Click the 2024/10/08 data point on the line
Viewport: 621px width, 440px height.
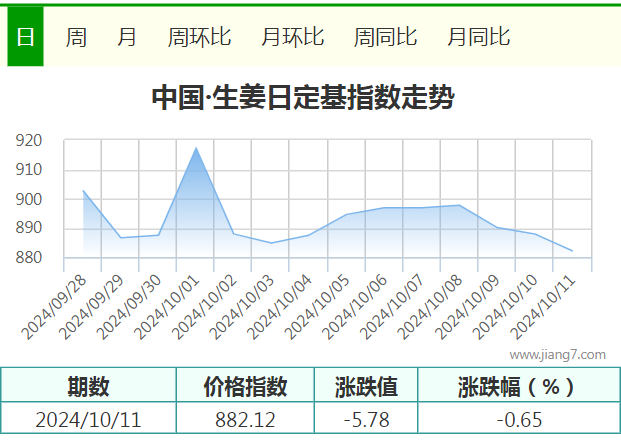[x=459, y=205]
